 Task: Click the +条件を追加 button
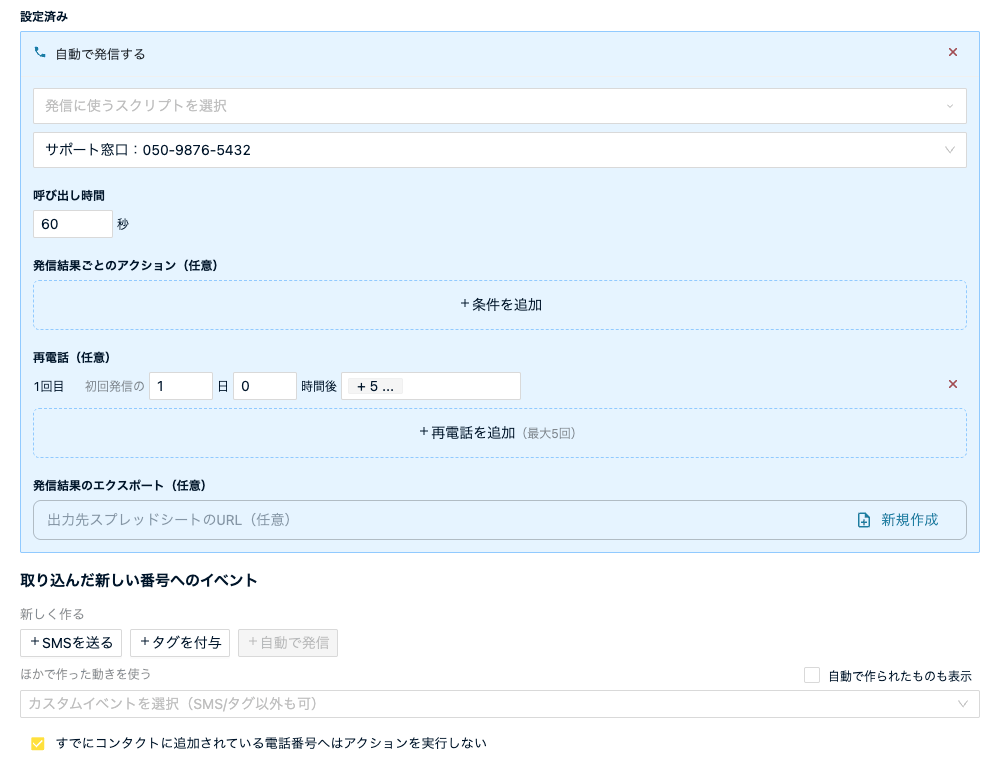[499, 305]
